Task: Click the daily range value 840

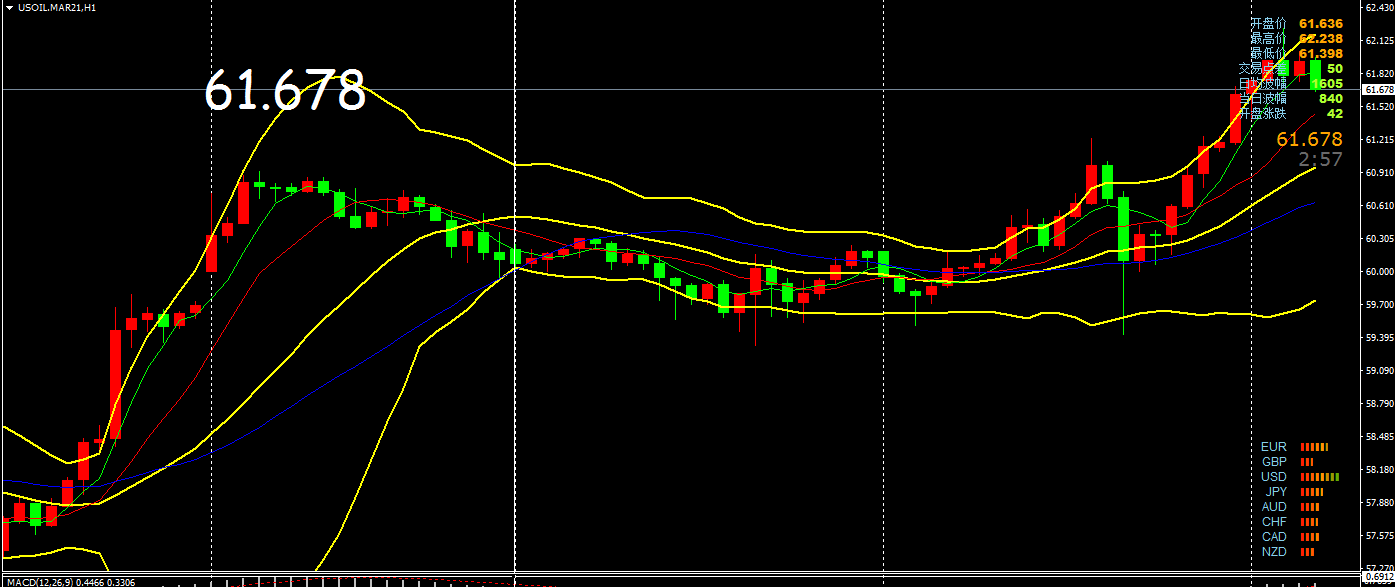Action: pos(1331,98)
